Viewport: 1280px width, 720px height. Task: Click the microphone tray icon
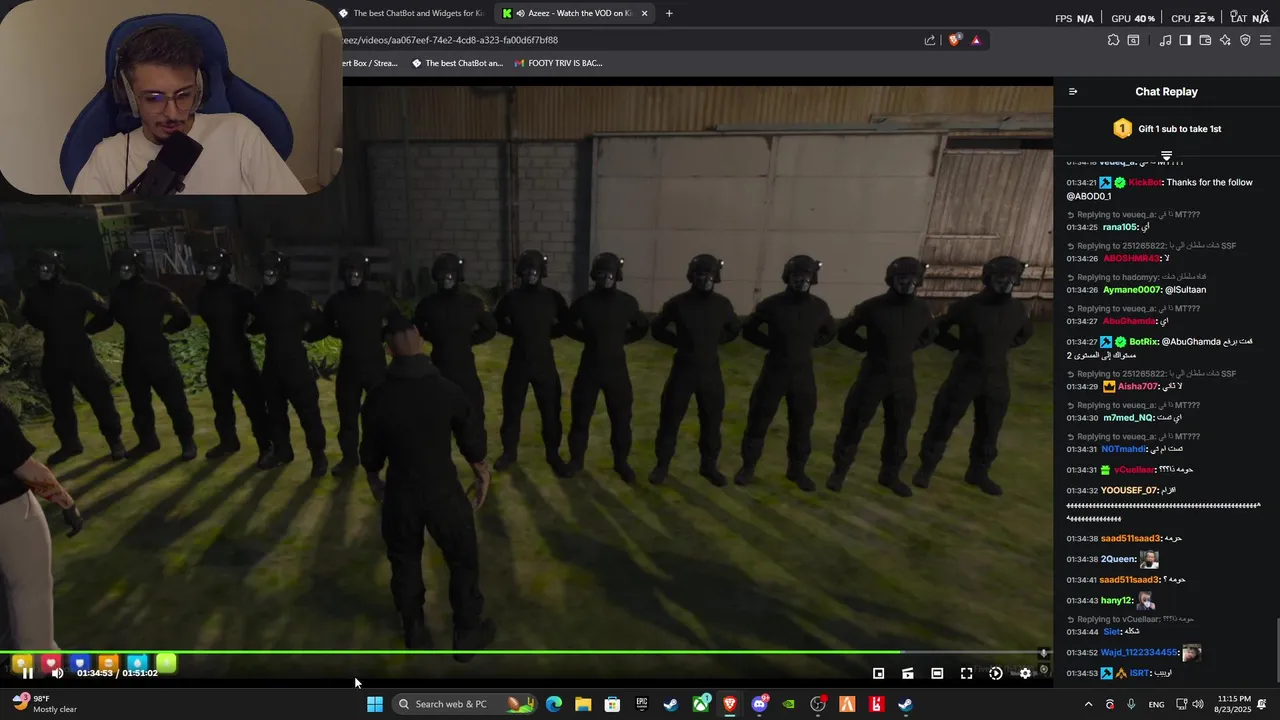[x=1131, y=704]
